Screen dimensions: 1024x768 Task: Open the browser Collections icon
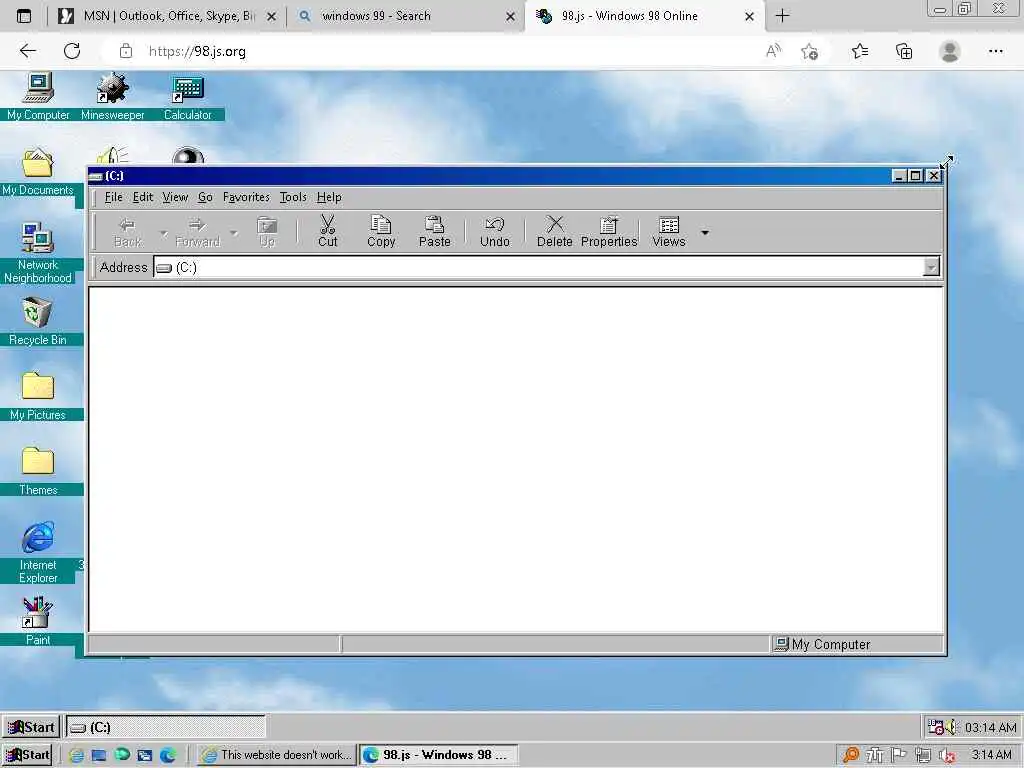point(904,52)
